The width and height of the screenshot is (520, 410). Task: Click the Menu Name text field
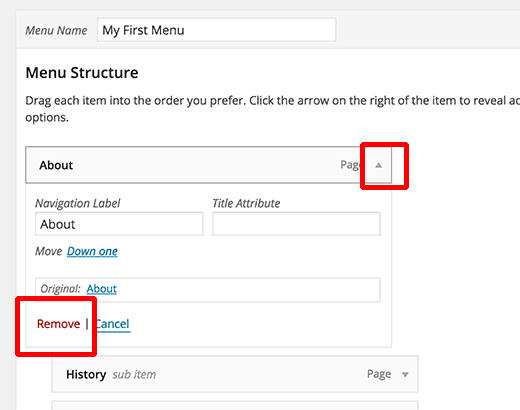click(x=216, y=30)
